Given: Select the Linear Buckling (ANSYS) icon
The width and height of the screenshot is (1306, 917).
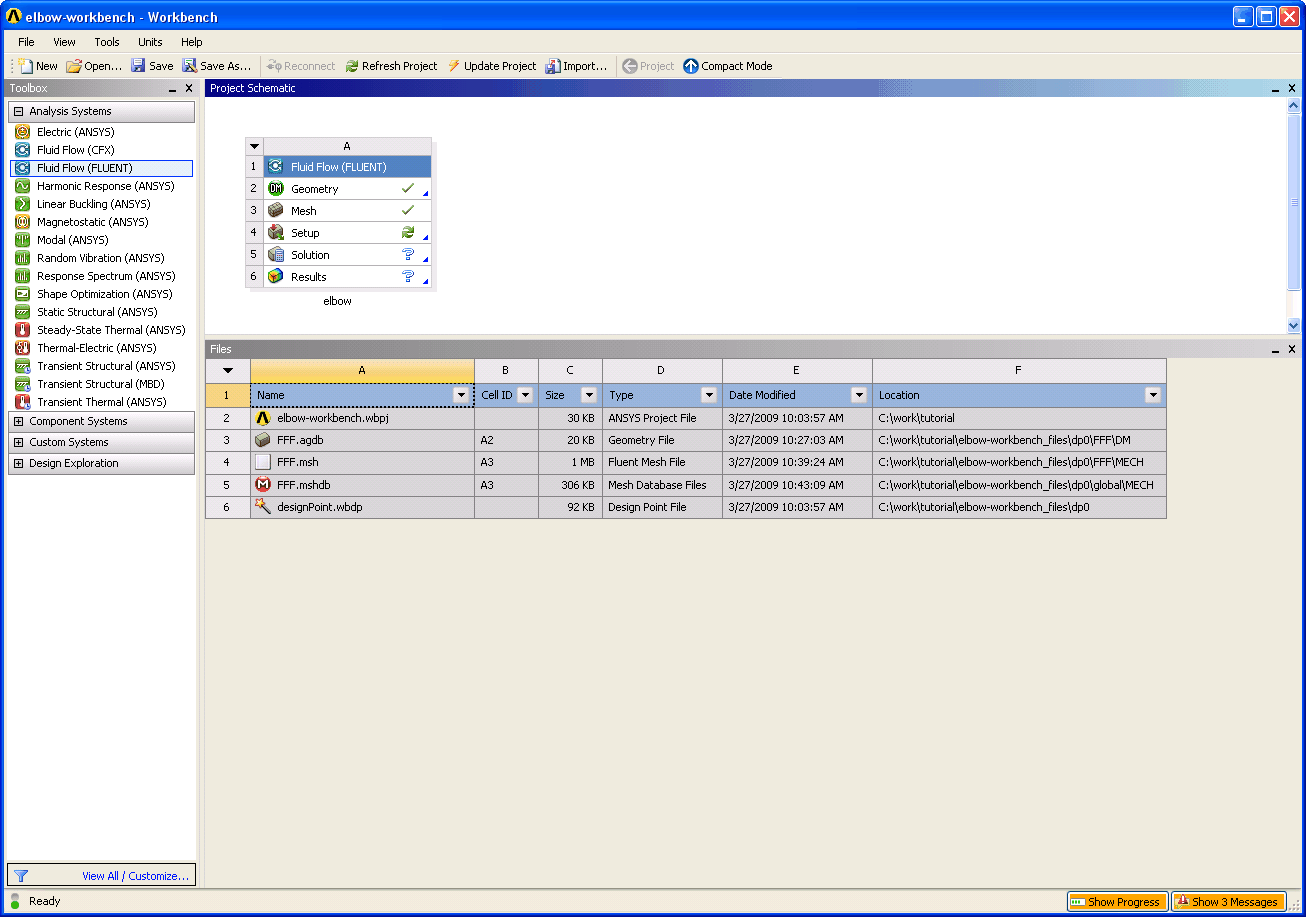Looking at the screenshot, I should click(22, 204).
